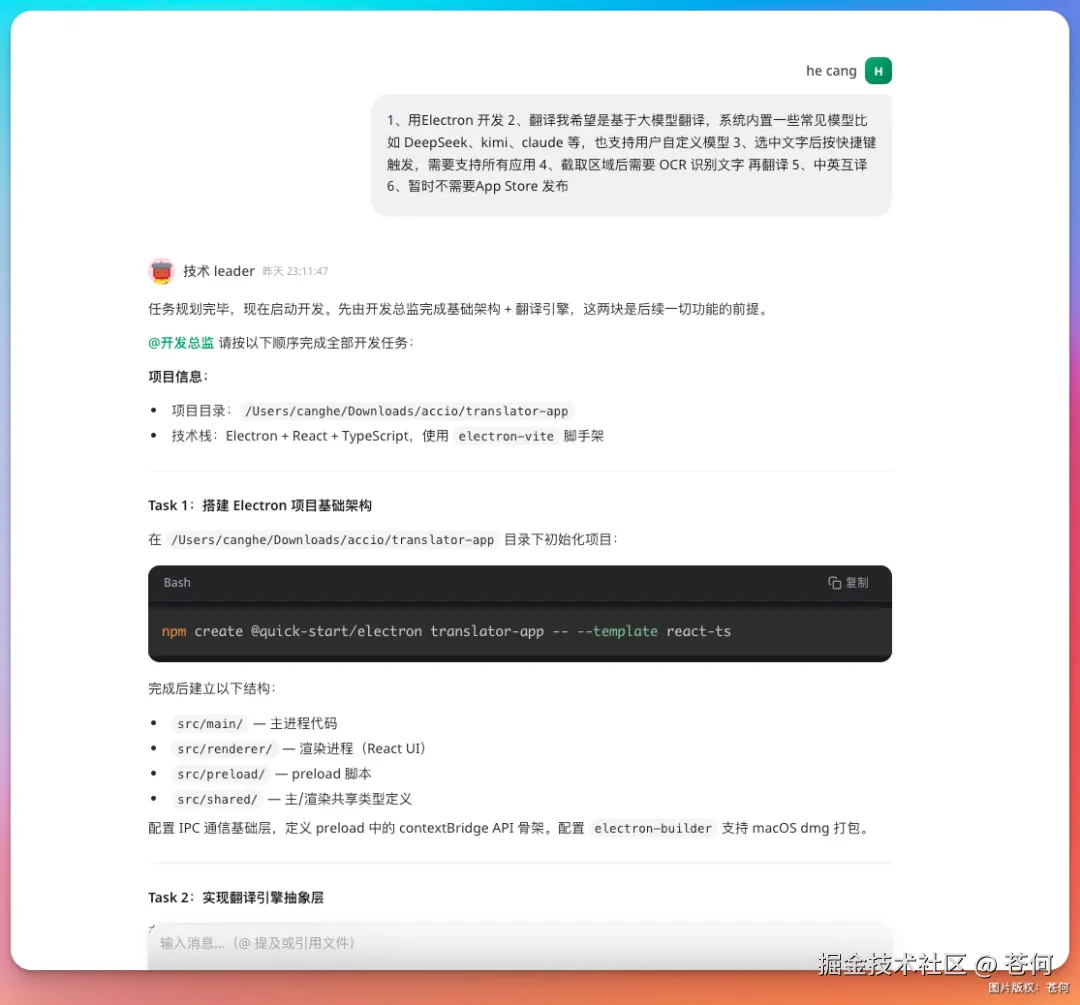
Task: Select the Bash label on the code block
Action: tap(177, 582)
